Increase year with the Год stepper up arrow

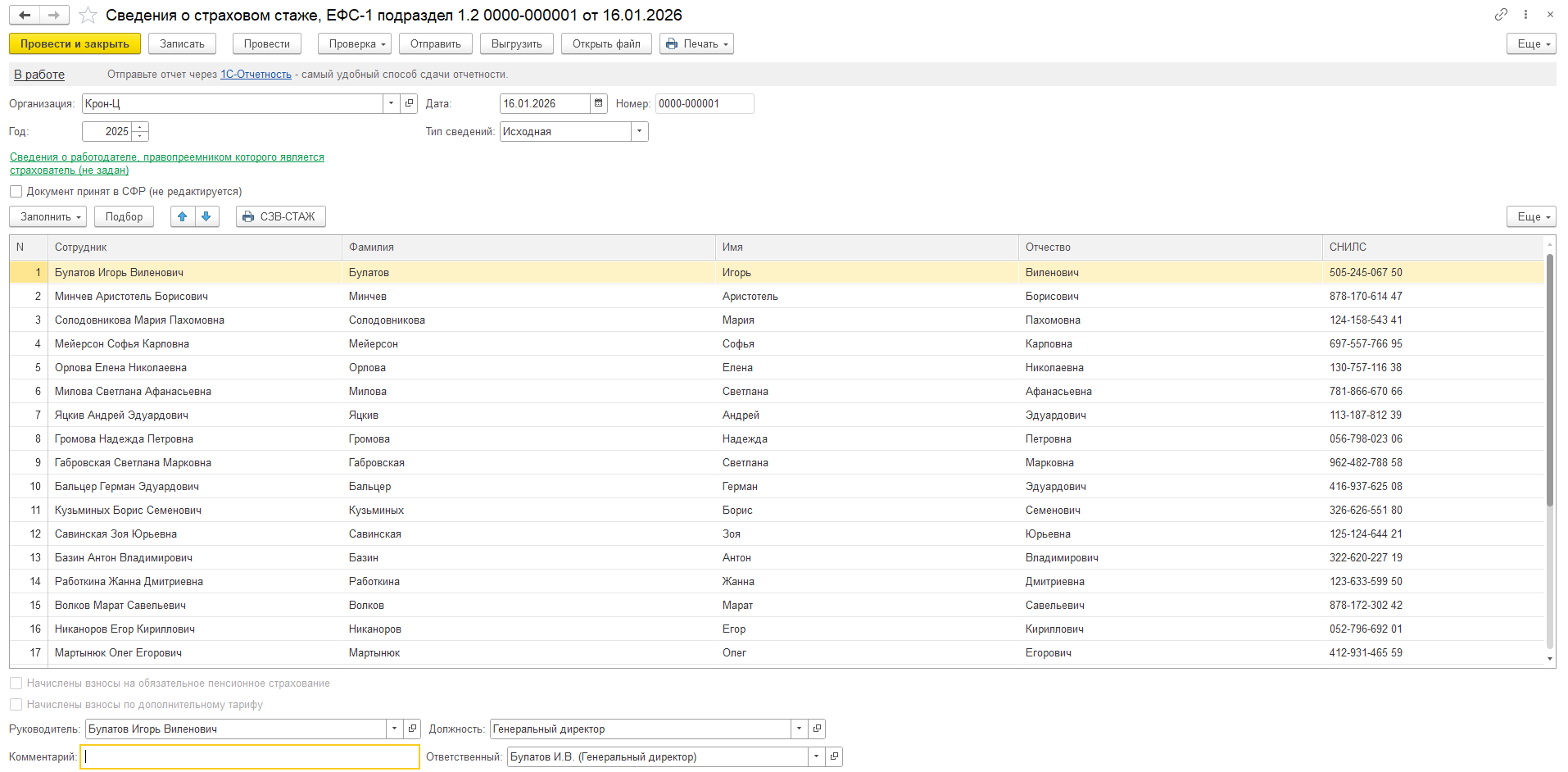140,127
